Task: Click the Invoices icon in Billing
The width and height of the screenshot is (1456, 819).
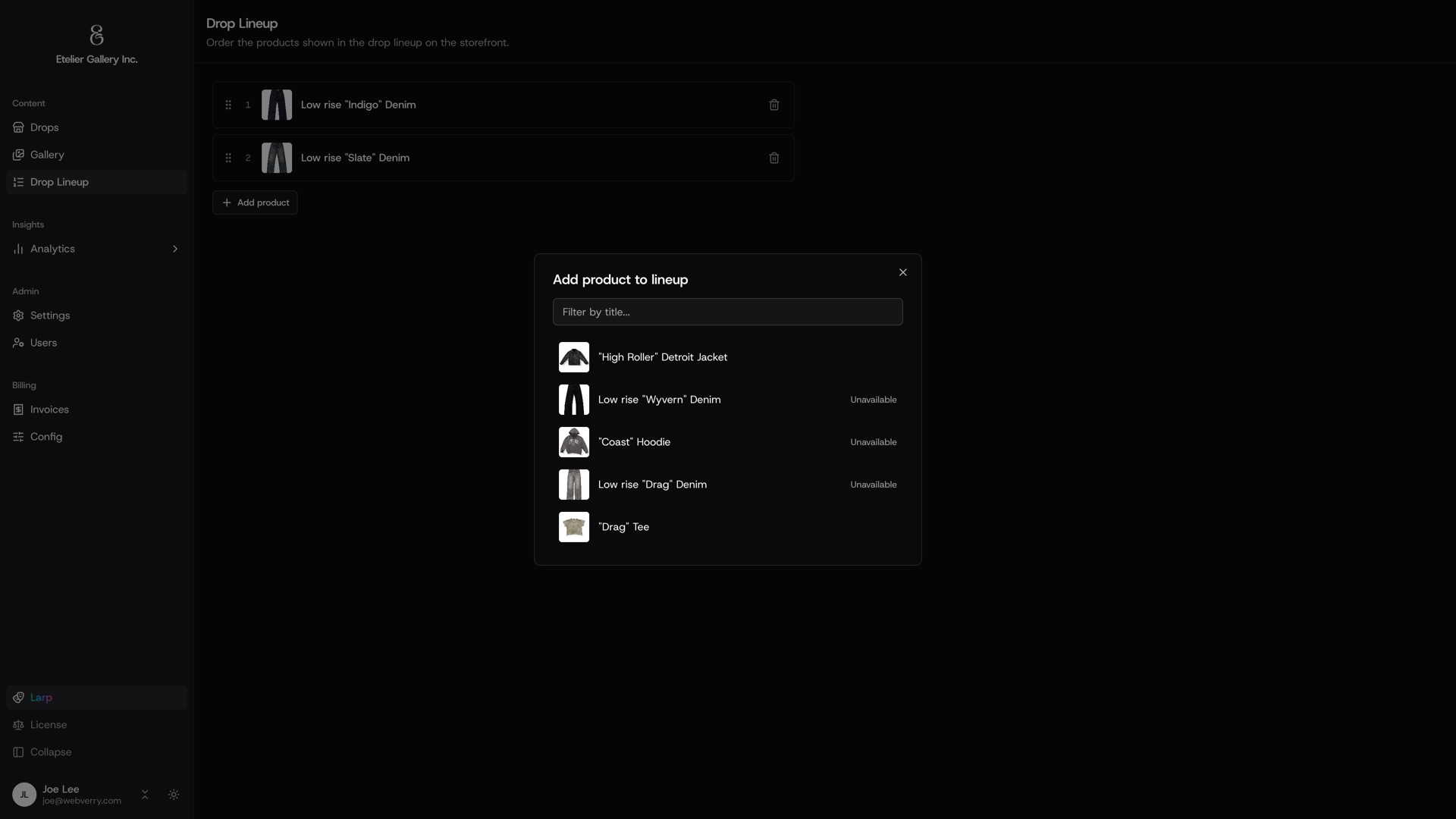Action: click(18, 409)
